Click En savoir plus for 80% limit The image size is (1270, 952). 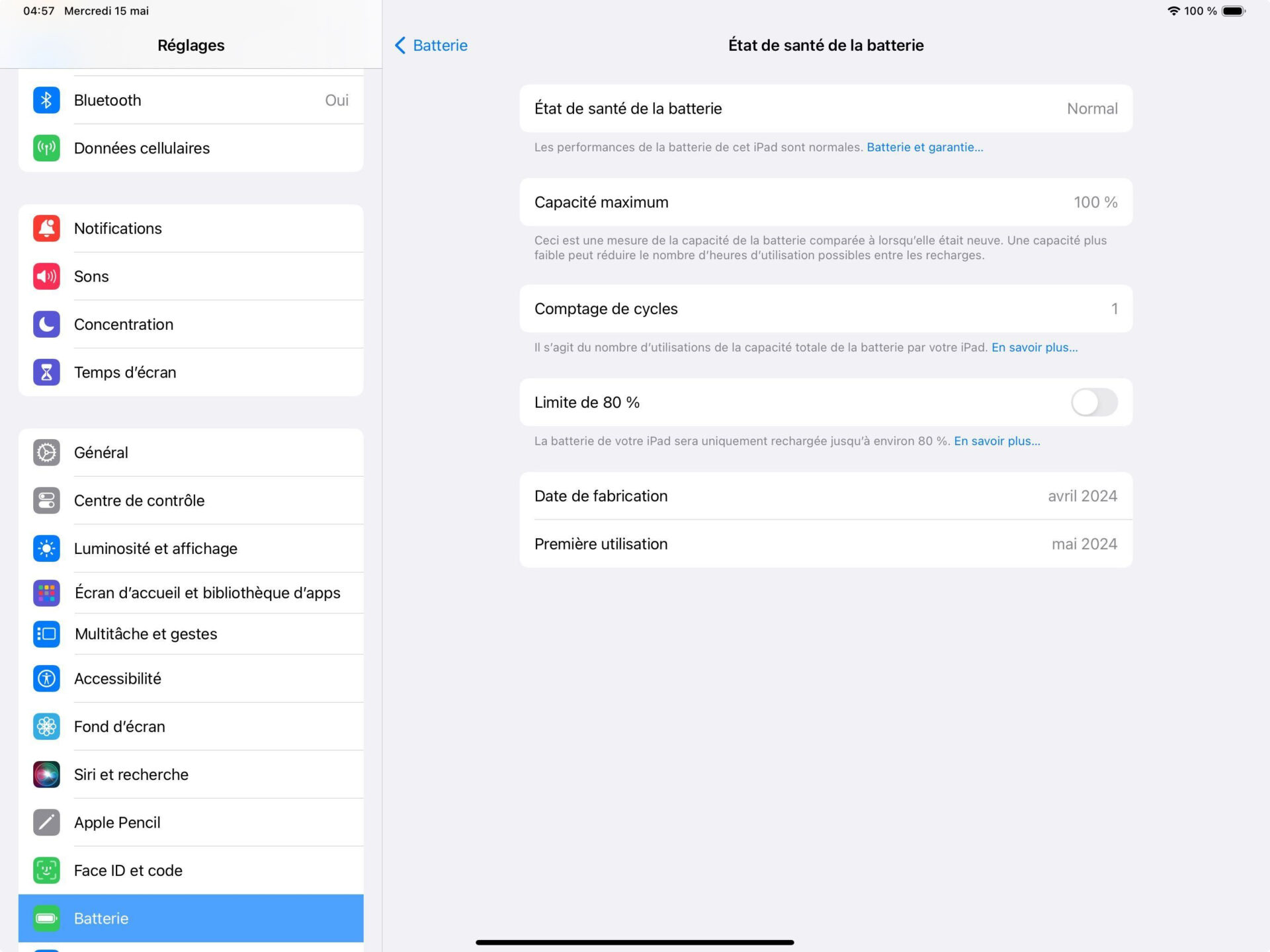point(998,441)
